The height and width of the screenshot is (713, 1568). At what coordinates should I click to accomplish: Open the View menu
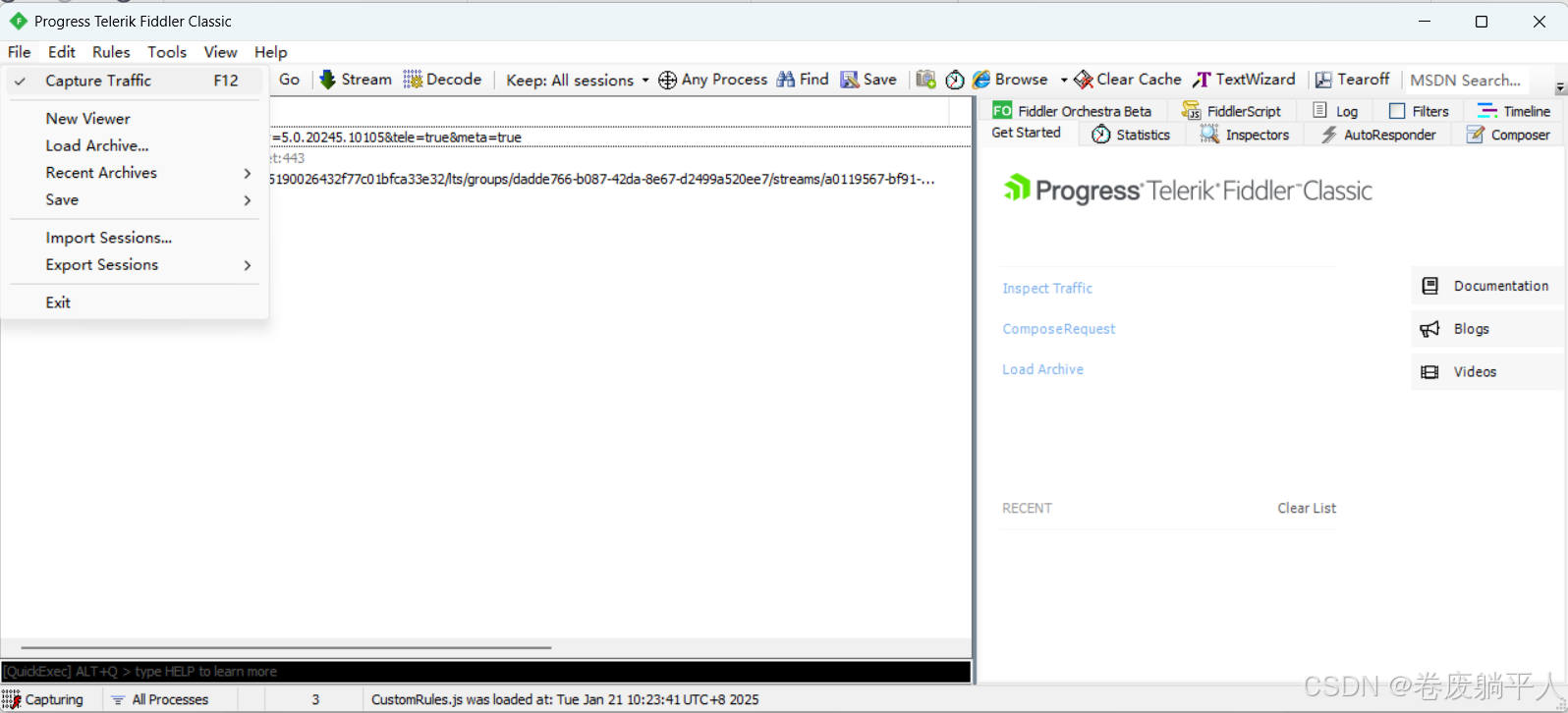[220, 52]
